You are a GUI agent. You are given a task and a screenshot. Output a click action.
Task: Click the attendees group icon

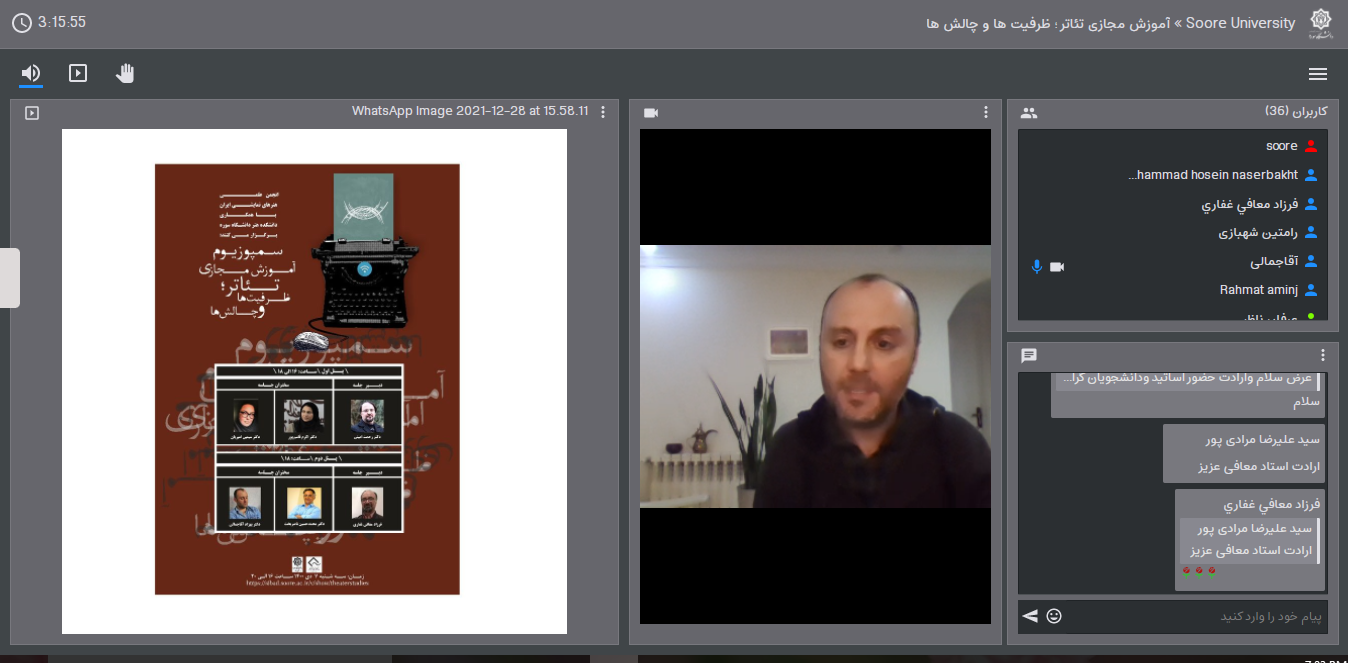point(1029,113)
